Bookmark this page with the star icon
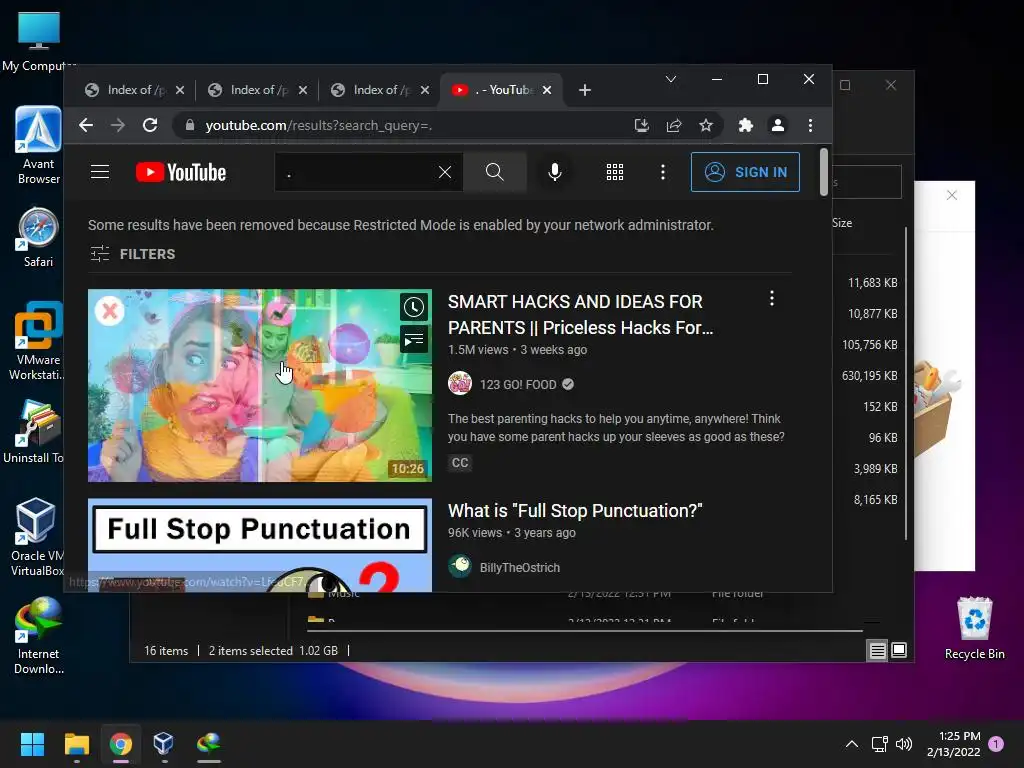The height and width of the screenshot is (768, 1024). coord(706,125)
